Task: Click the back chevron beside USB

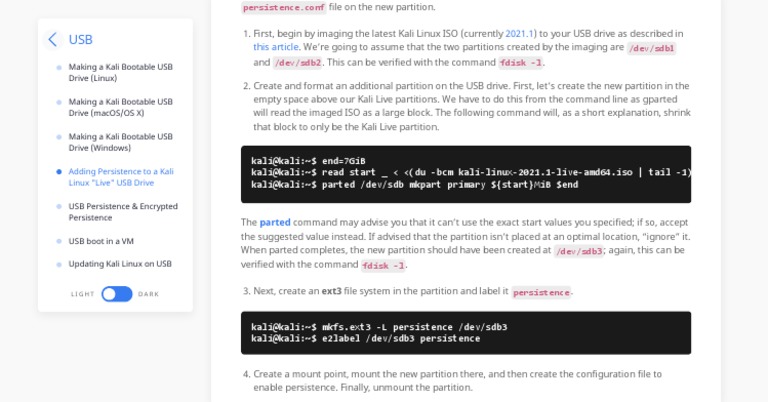Action: point(52,40)
